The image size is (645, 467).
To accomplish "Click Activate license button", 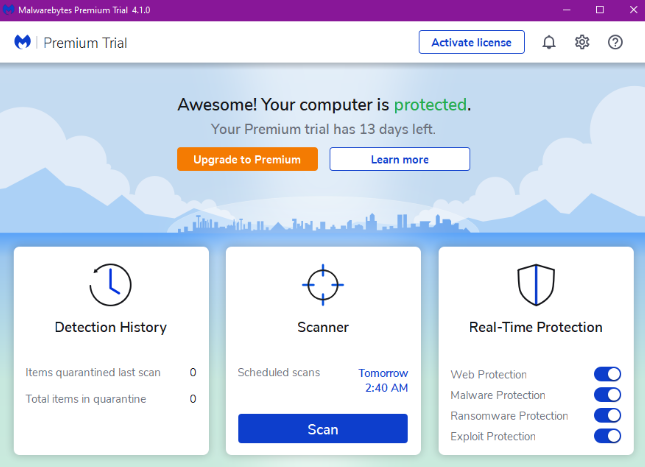I will click(x=471, y=42).
